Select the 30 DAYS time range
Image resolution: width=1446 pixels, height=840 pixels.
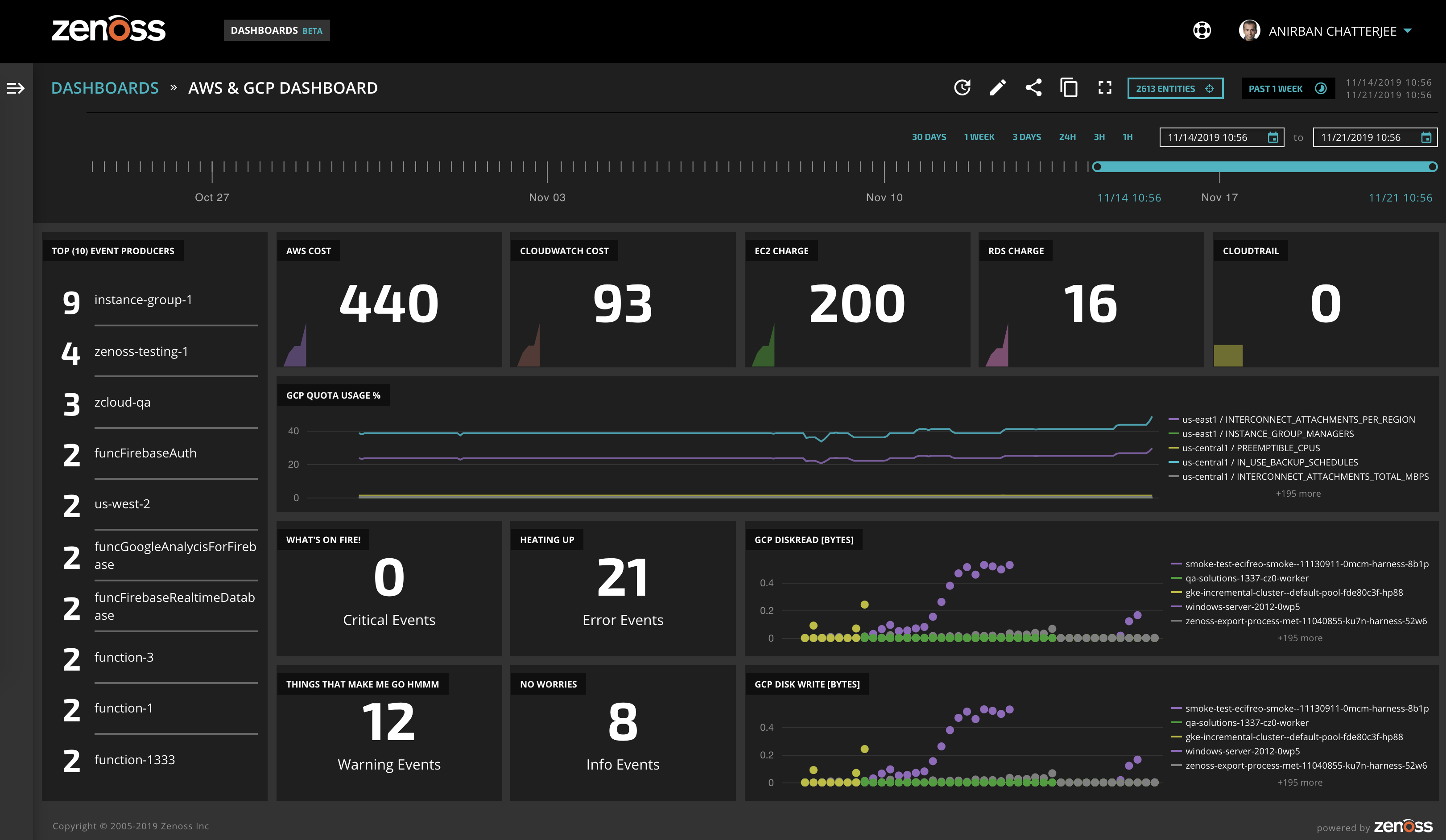point(929,137)
